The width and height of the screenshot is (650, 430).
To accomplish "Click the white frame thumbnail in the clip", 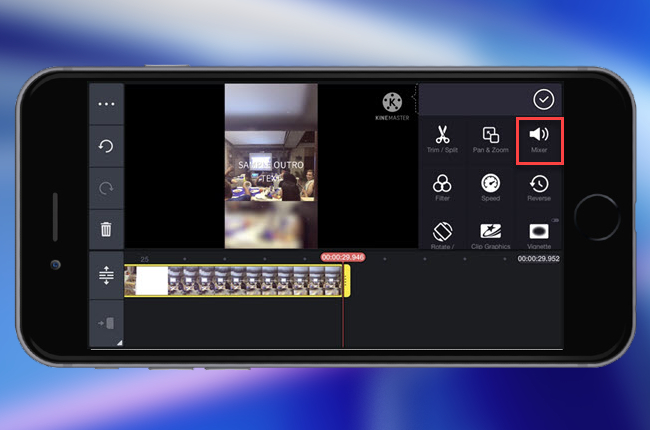I will click(152, 281).
